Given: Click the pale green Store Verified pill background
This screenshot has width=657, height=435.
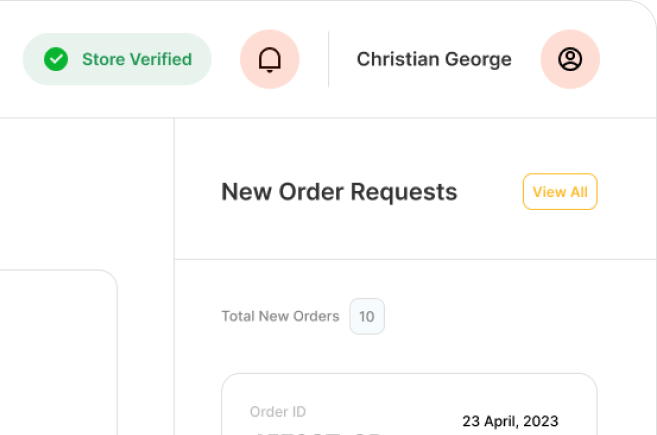Looking at the screenshot, I should 117,59.
